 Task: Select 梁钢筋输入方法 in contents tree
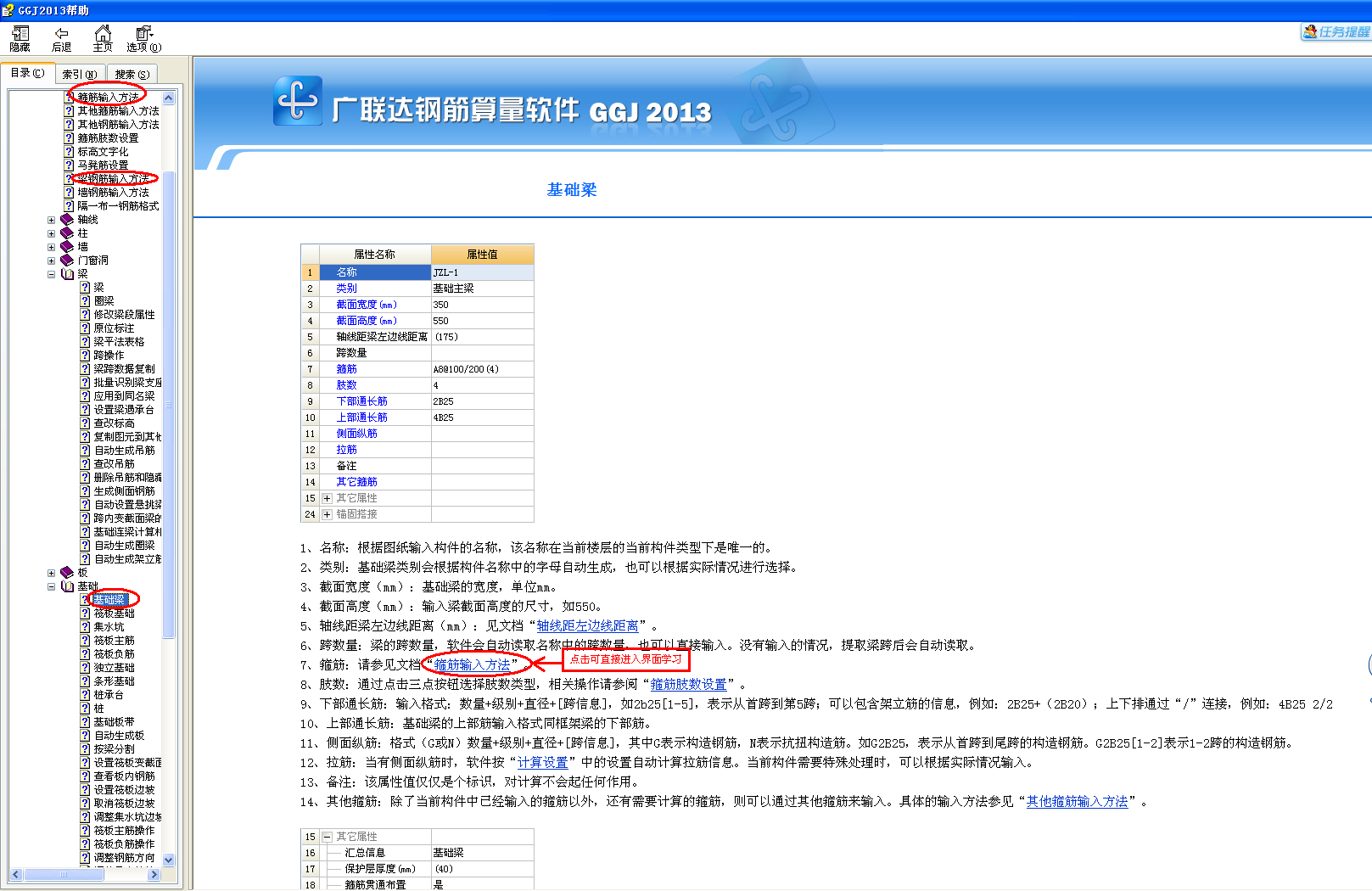pos(113,179)
